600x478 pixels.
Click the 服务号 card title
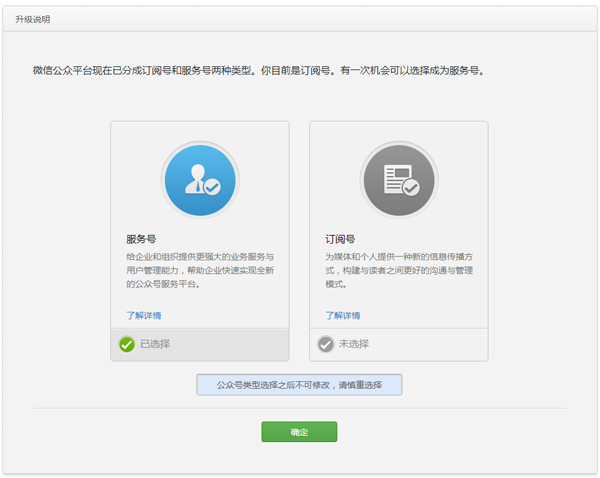click(141, 240)
